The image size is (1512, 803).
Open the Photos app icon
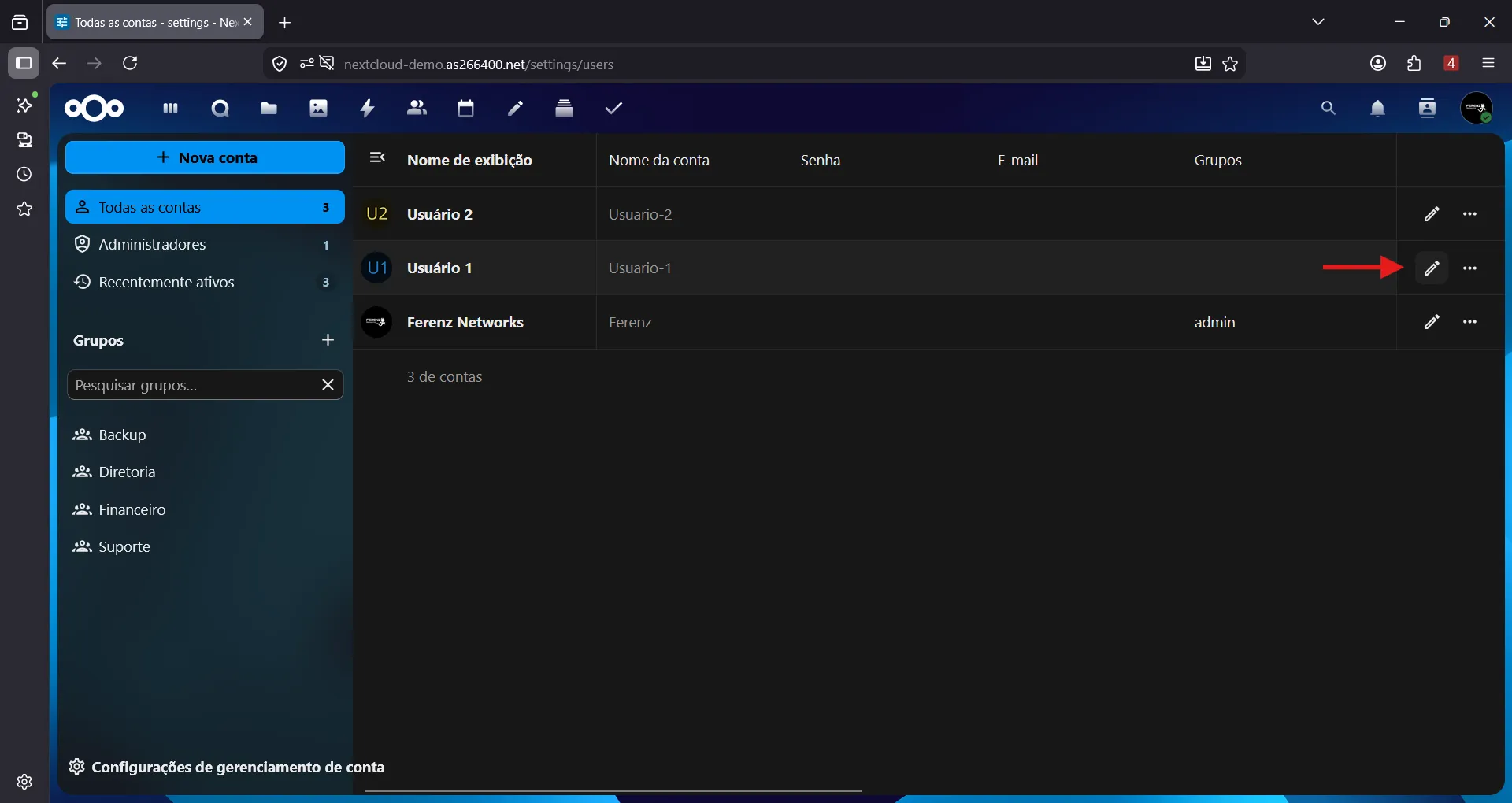pyautogui.click(x=318, y=109)
